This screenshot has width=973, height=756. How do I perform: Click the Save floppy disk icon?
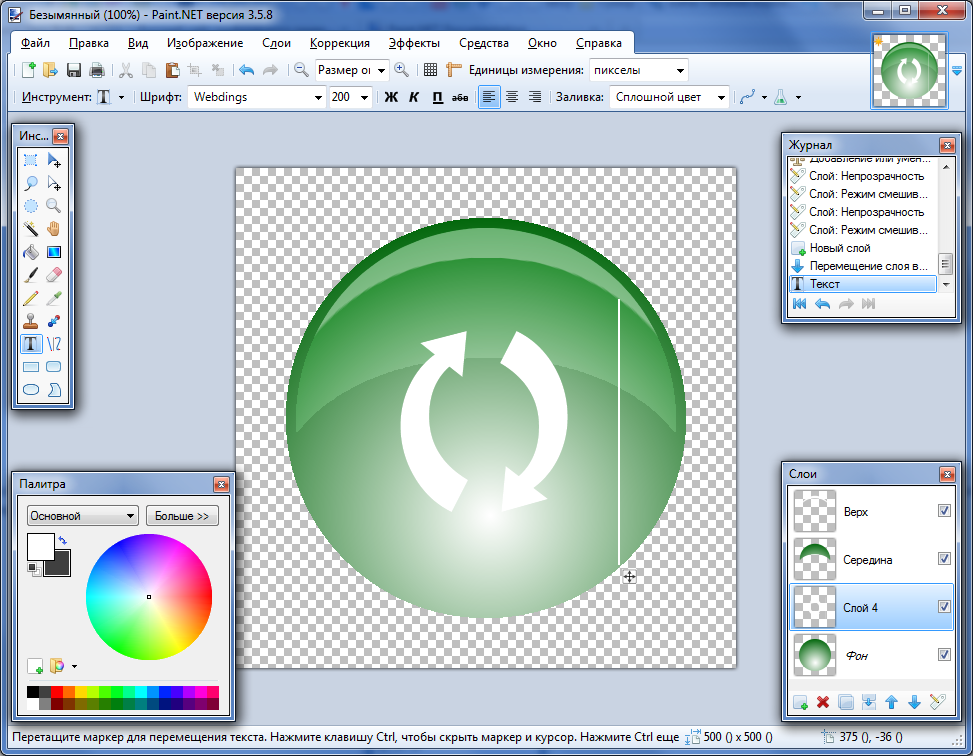pyautogui.click(x=74, y=70)
